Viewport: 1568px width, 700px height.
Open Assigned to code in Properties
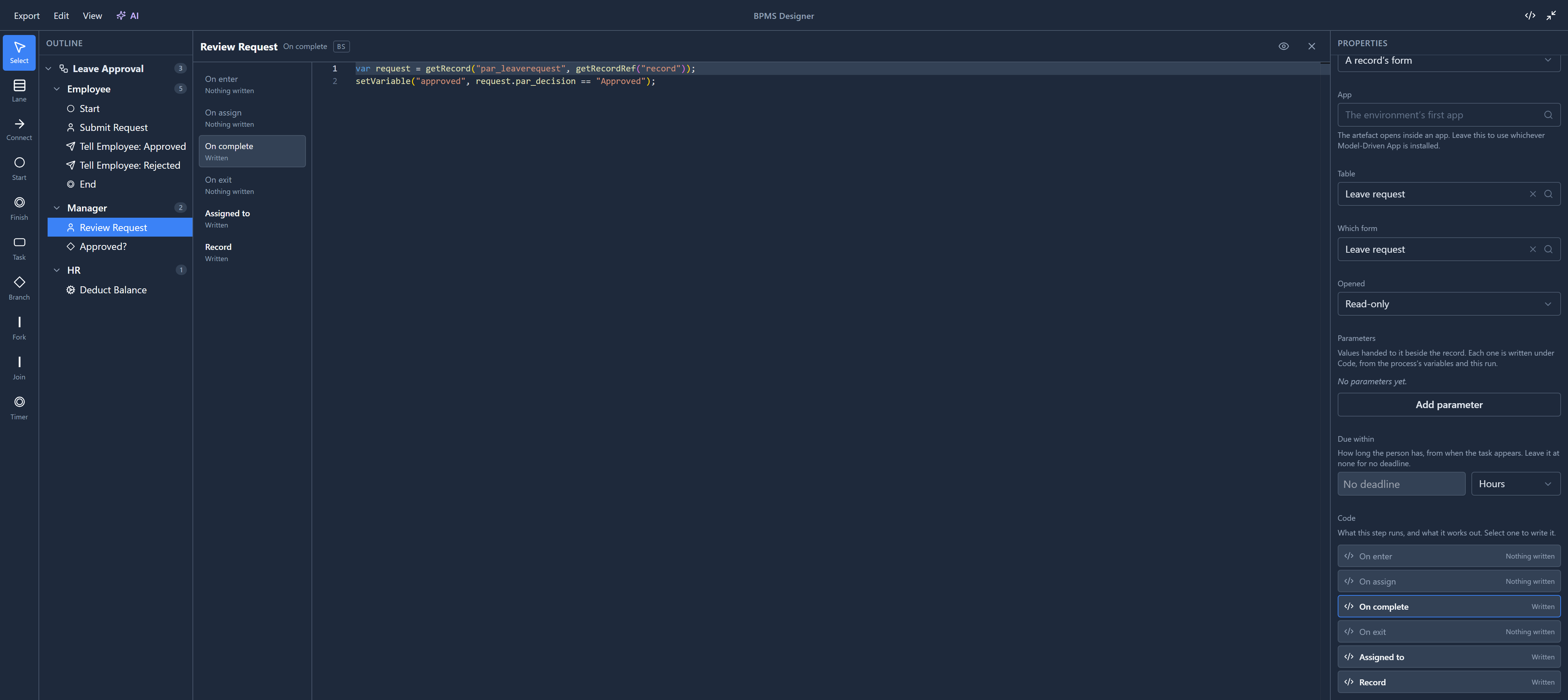[1448, 657]
